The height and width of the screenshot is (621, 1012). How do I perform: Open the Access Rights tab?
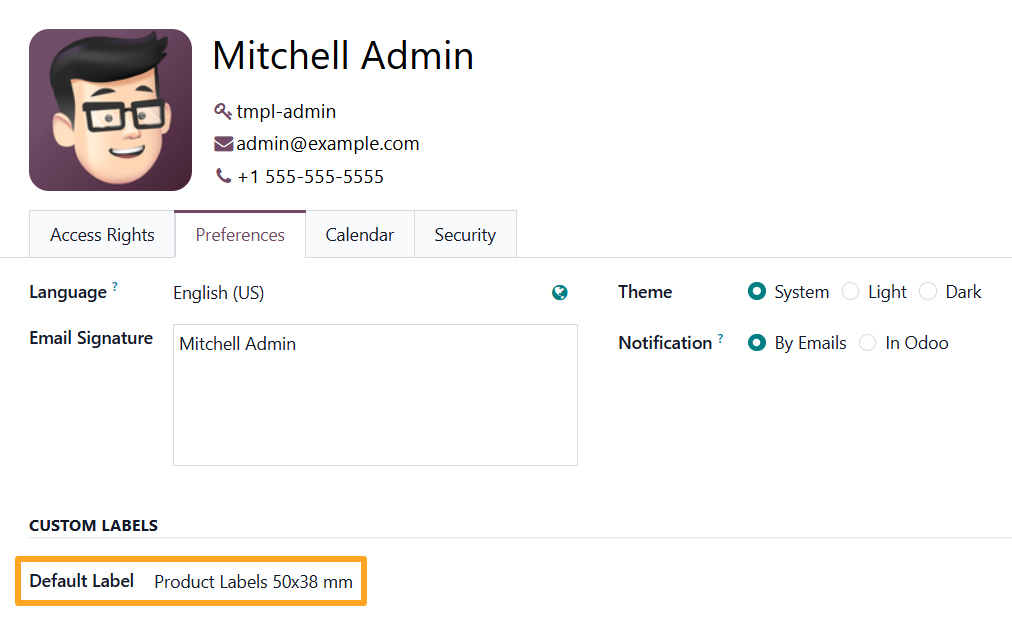[x=102, y=235]
